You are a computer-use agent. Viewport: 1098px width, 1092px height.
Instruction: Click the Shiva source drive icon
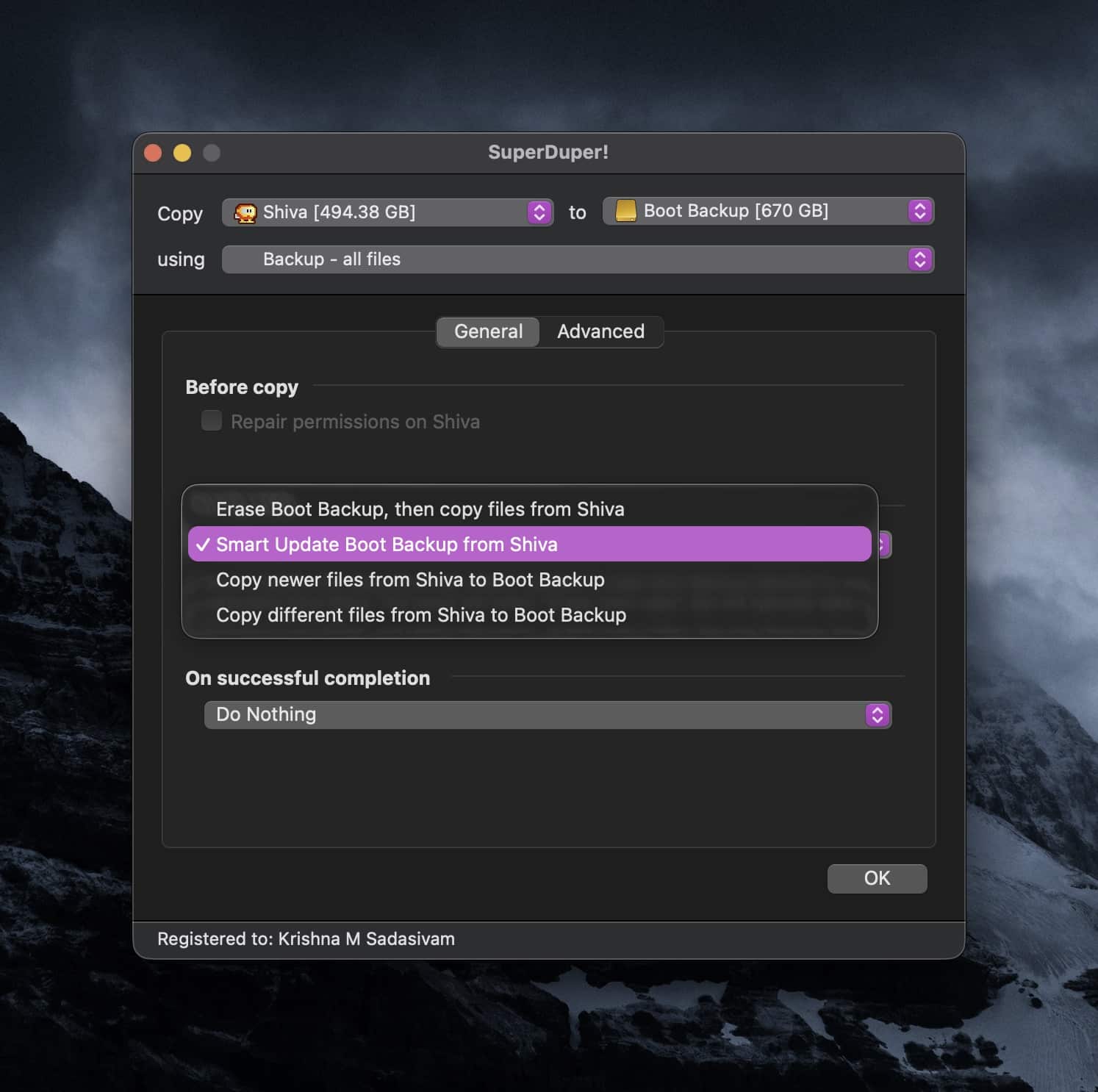(x=245, y=213)
